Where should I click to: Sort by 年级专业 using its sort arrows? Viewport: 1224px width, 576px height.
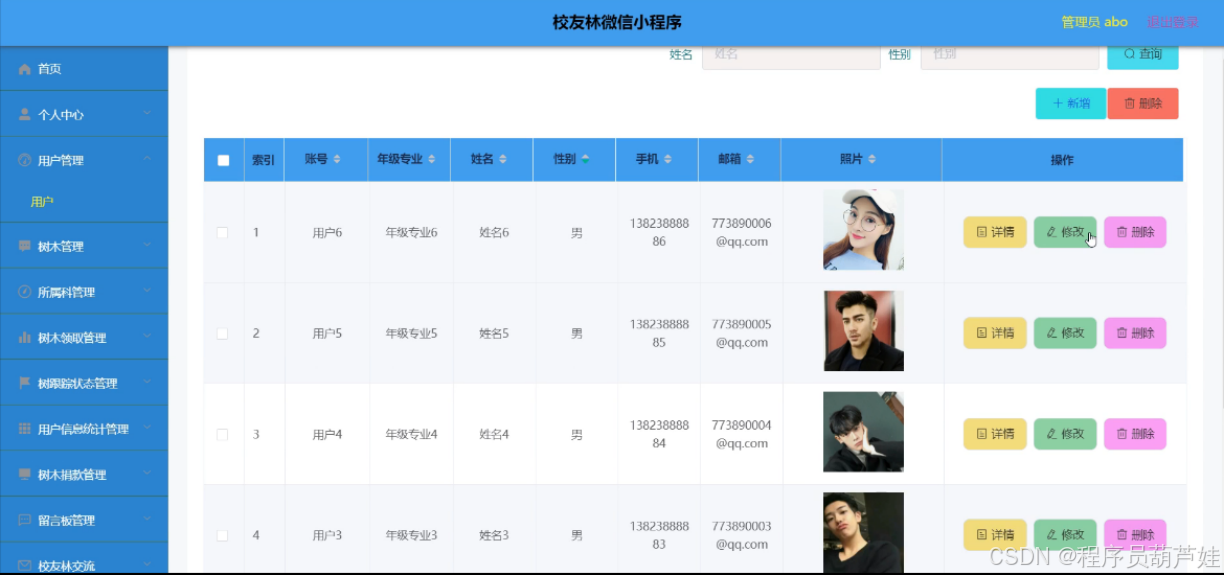(x=433, y=160)
